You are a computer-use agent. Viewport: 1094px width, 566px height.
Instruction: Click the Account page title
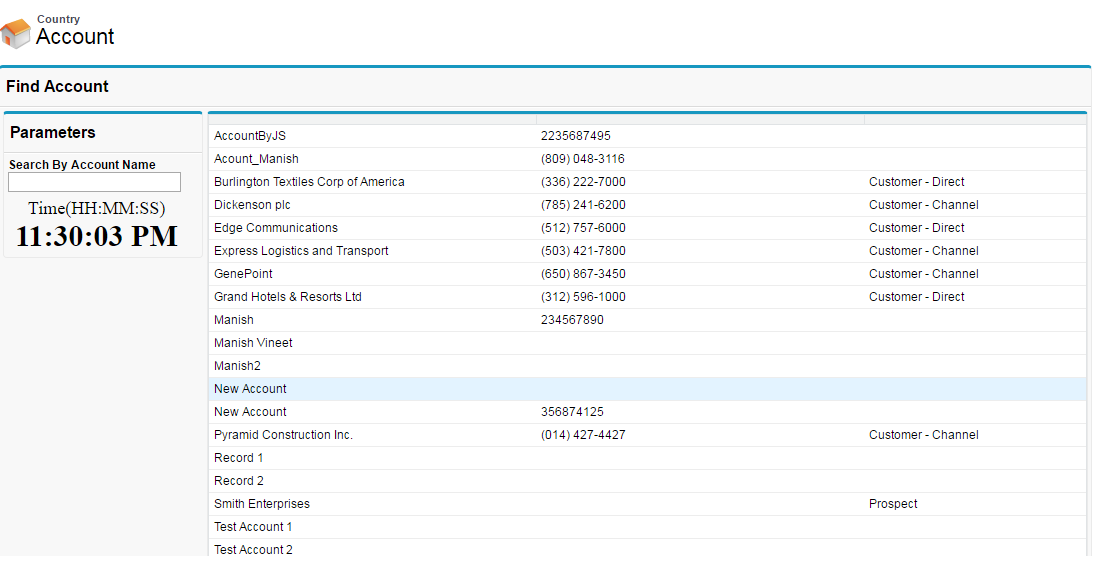tap(75, 36)
